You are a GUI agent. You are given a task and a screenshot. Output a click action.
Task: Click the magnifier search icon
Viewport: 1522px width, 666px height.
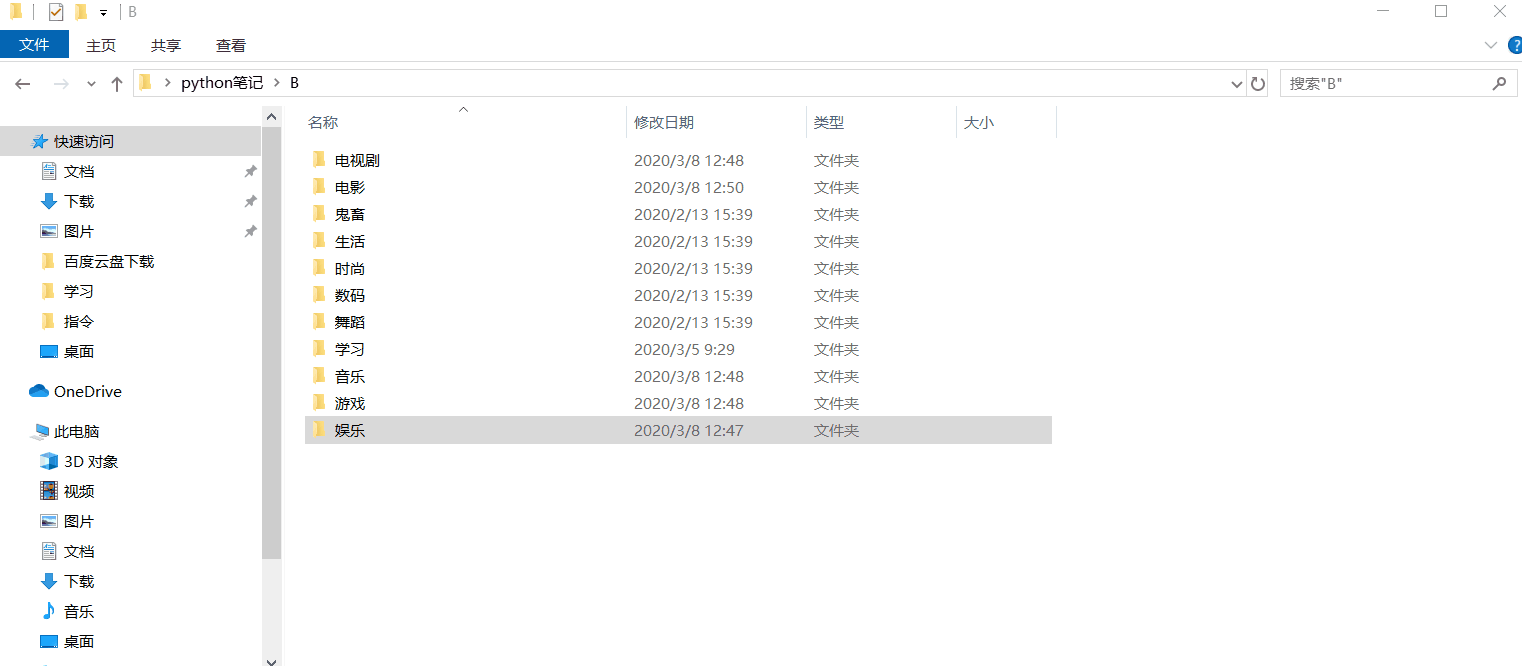(1499, 84)
